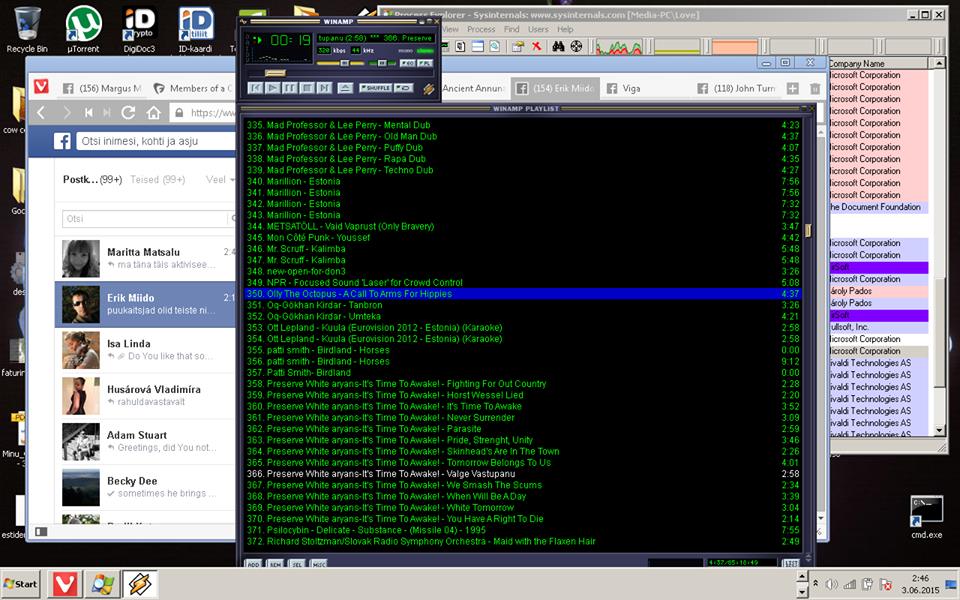Image resolution: width=960 pixels, height=600 pixels.
Task: Open Teised (99+) messages link
Action: pos(157,179)
